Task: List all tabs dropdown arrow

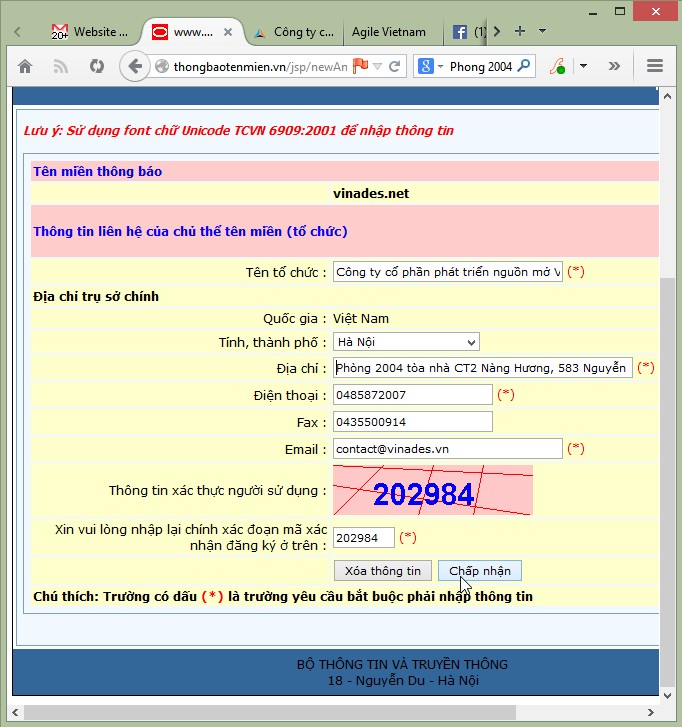Action: 542,31
